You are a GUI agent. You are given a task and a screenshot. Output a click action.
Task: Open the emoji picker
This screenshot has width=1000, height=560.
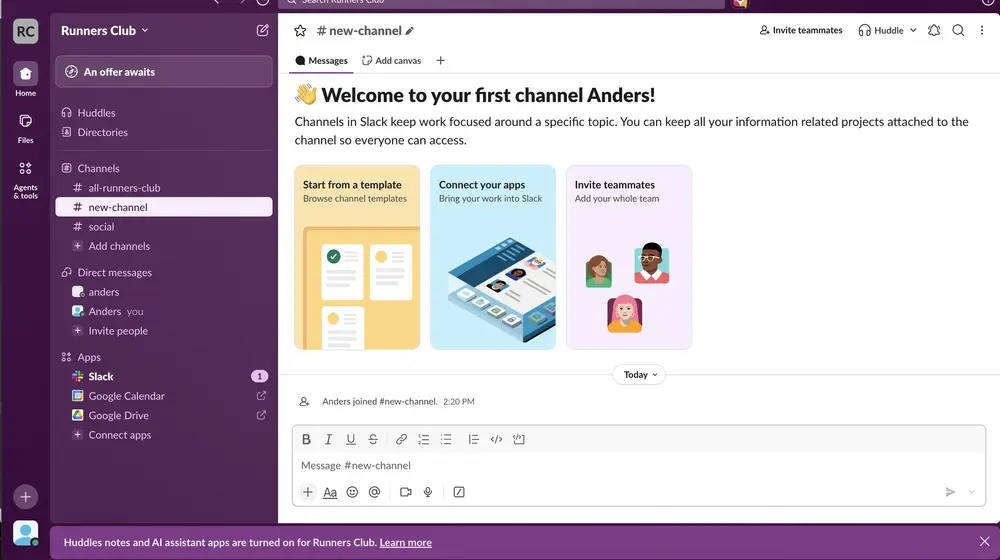point(352,492)
